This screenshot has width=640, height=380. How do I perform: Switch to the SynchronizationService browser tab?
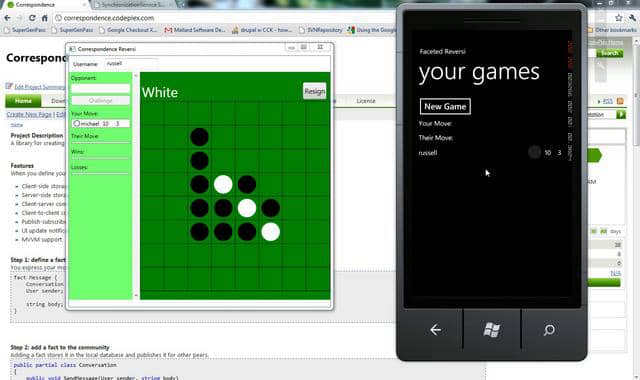pos(133,4)
